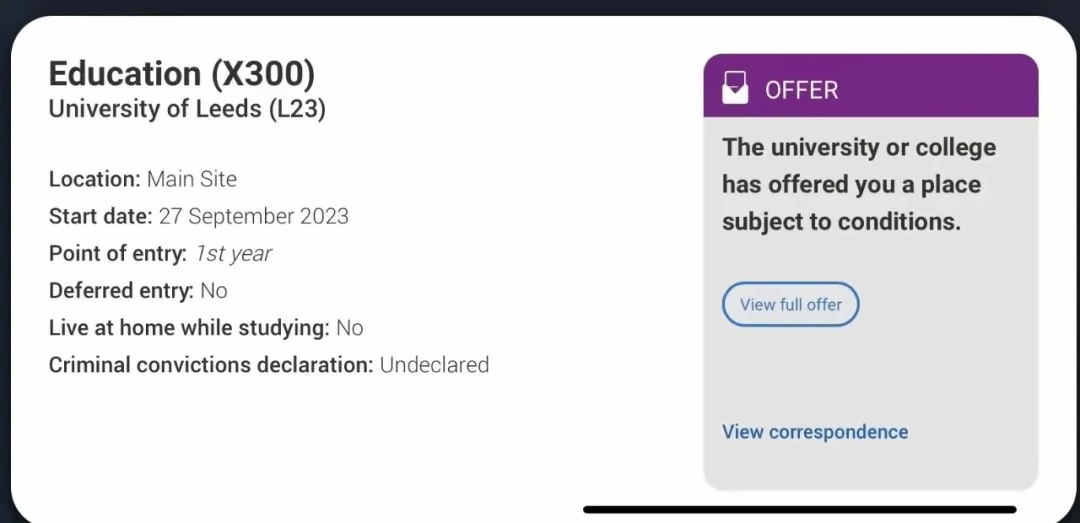The image size is (1080, 523).
Task: Click the grey offer status card body
Action: [871, 303]
